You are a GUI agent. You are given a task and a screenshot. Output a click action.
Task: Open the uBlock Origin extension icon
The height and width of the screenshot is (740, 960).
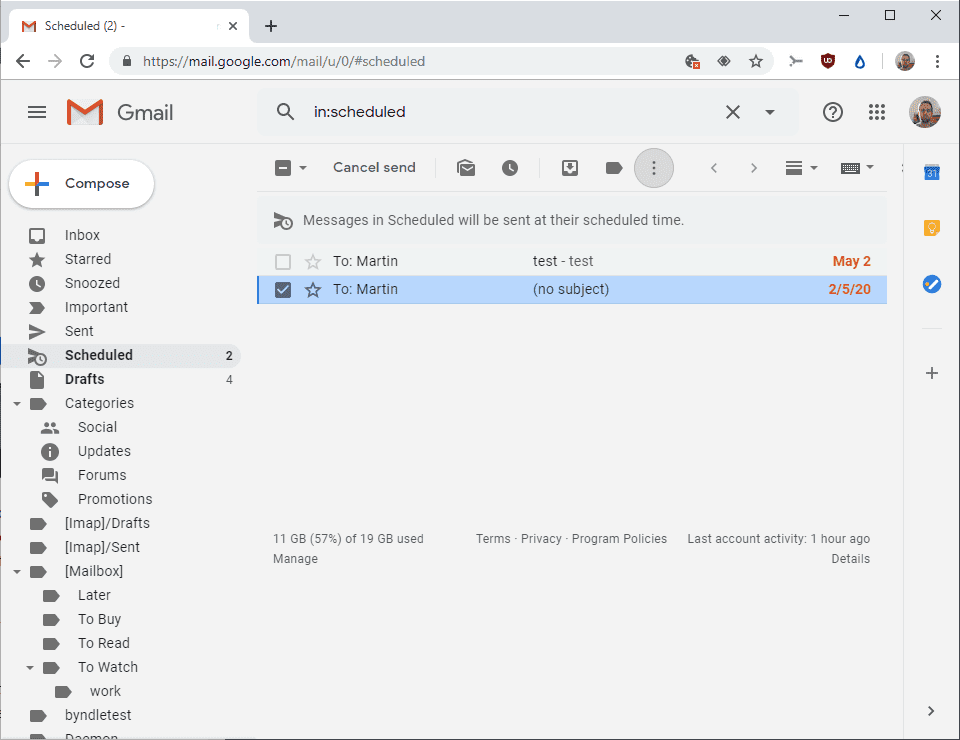(828, 61)
